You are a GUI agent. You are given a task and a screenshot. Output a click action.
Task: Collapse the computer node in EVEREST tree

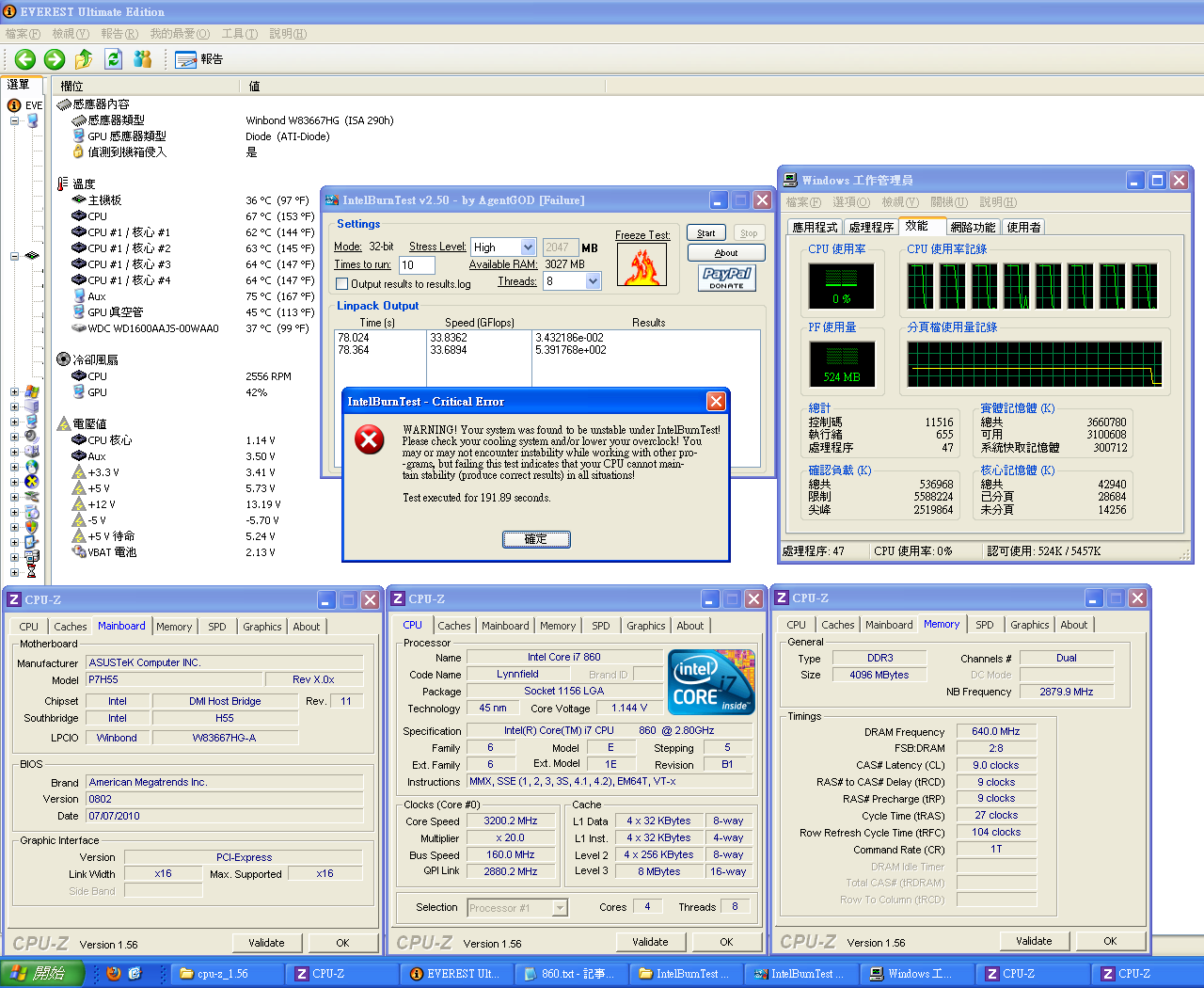coord(14,120)
